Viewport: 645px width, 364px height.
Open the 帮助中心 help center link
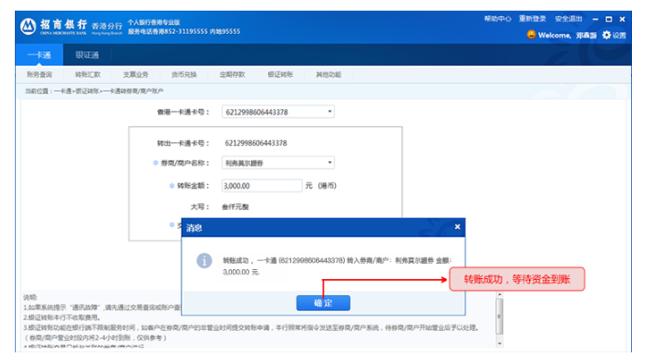point(497,19)
